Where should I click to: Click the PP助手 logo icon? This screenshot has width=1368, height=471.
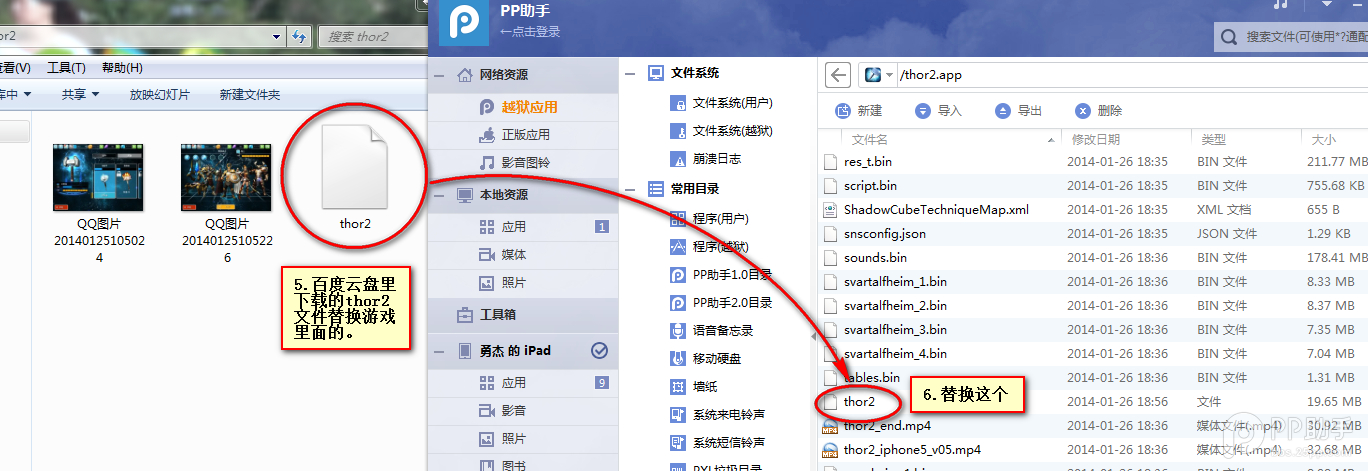[x=463, y=23]
